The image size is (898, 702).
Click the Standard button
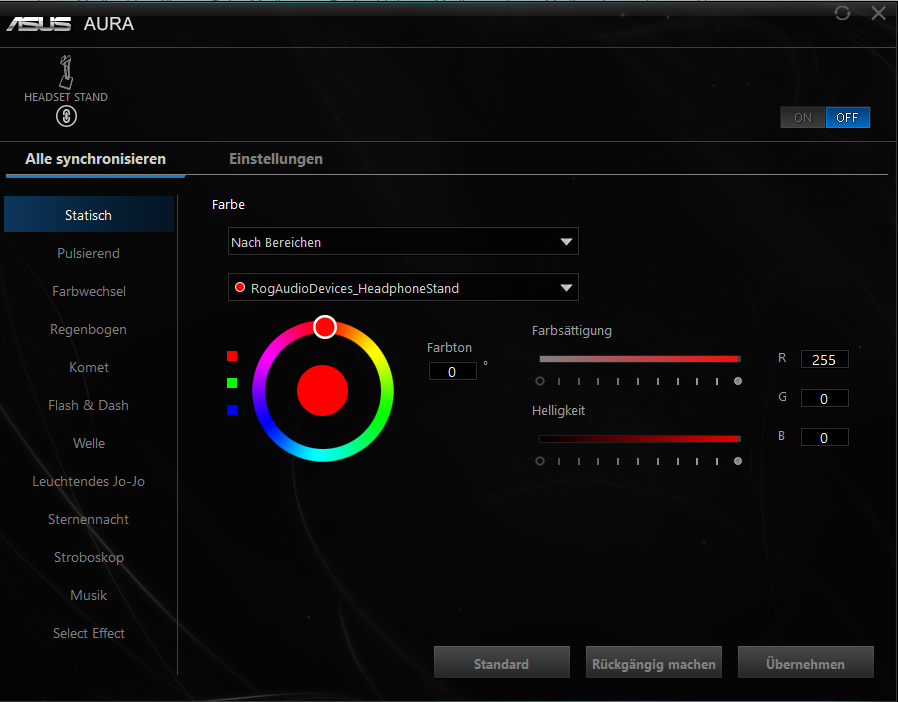502,663
